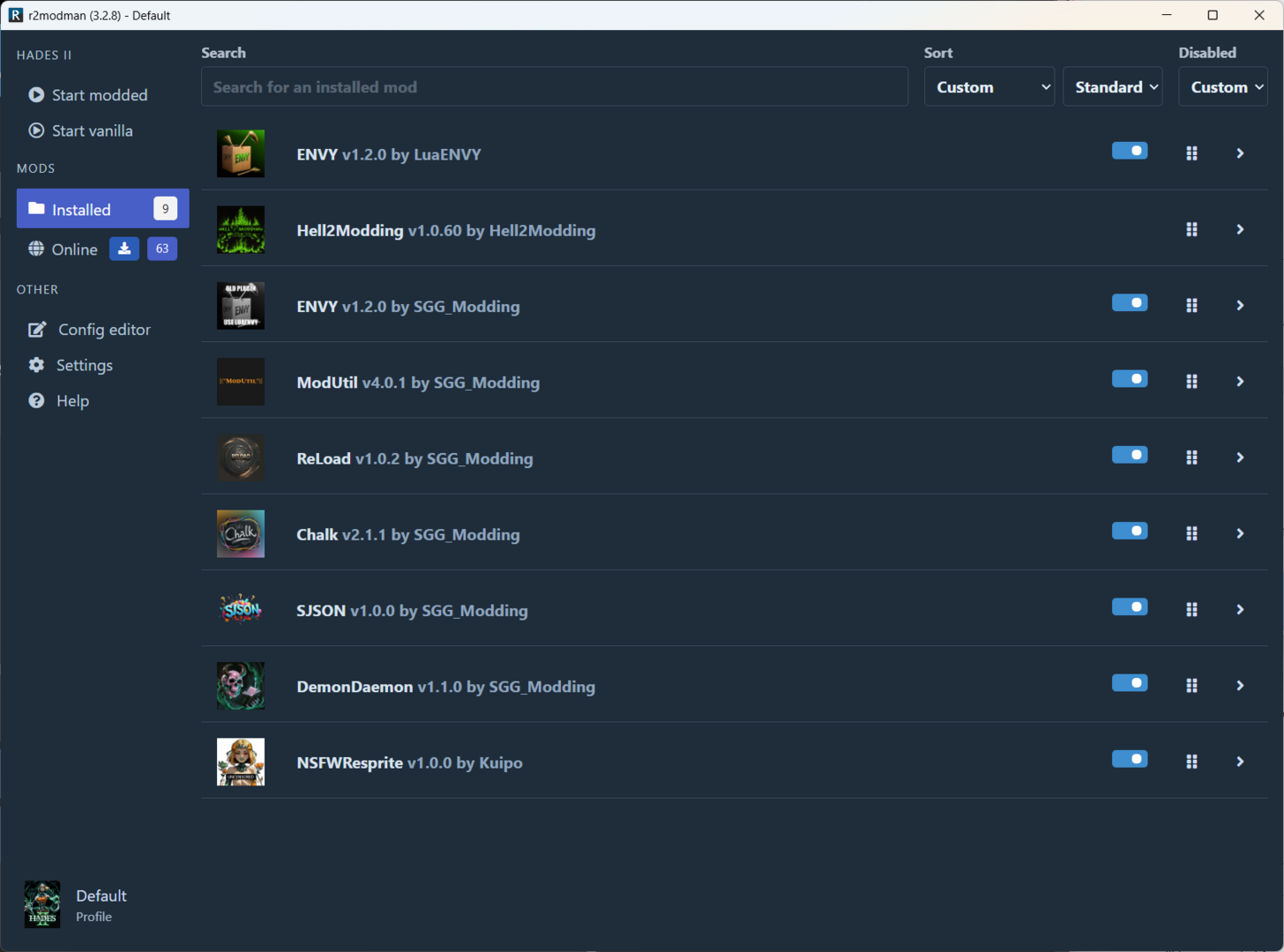This screenshot has width=1284, height=952.
Task: Disable the ENVY by LuaENVY mod
Action: point(1130,151)
